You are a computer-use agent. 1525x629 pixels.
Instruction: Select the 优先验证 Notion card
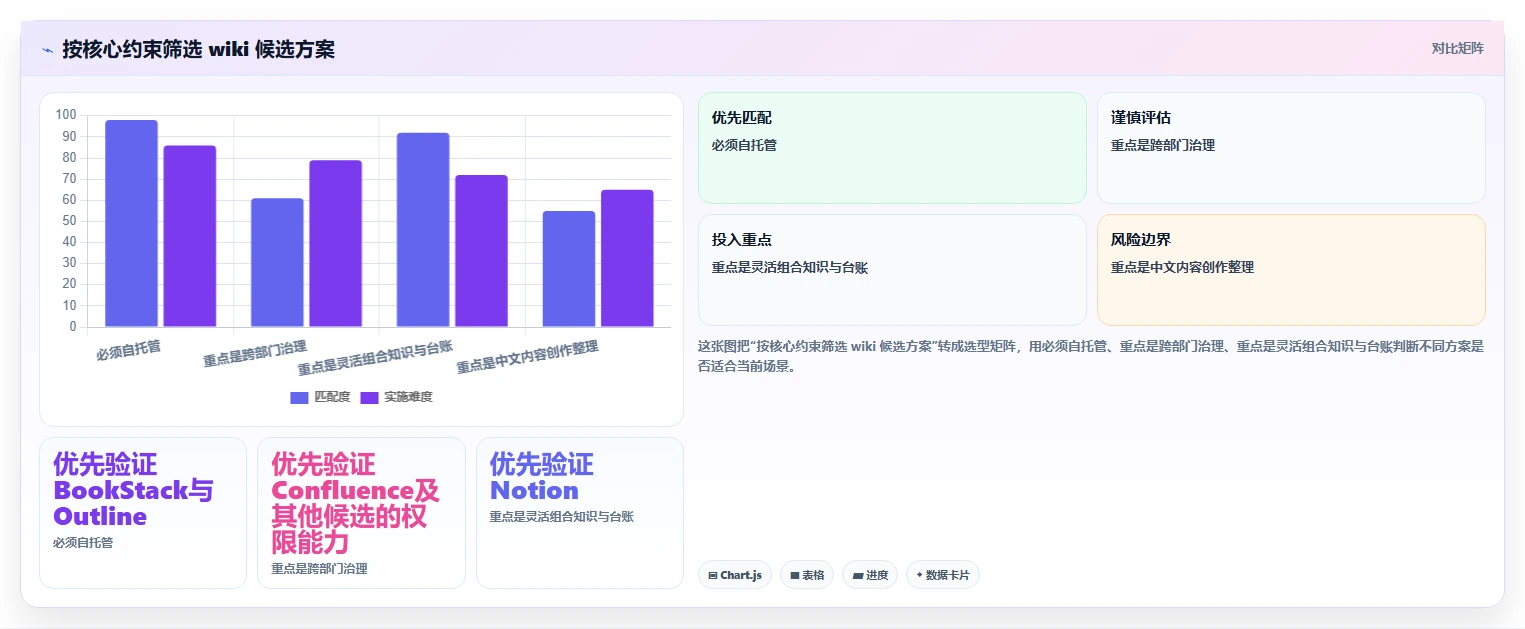coord(580,513)
